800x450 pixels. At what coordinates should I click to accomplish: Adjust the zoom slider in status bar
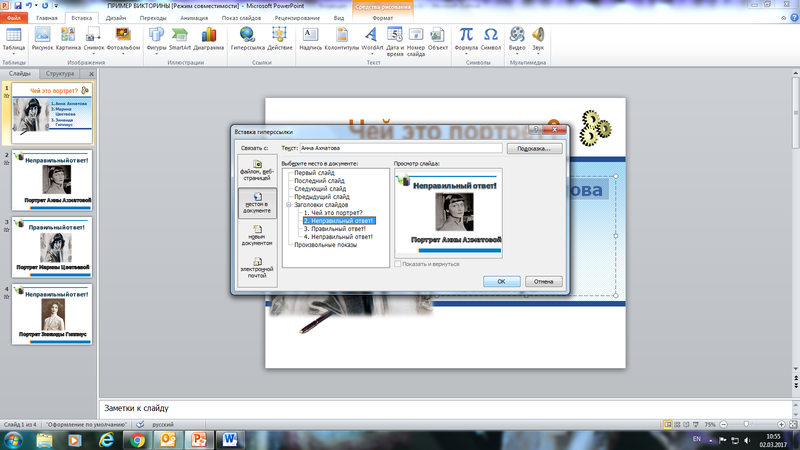click(746, 424)
